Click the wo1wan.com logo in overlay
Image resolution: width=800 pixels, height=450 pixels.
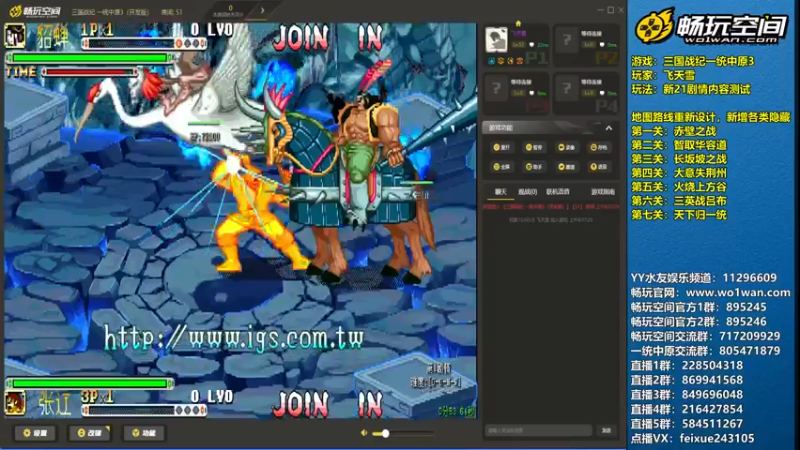(710, 26)
